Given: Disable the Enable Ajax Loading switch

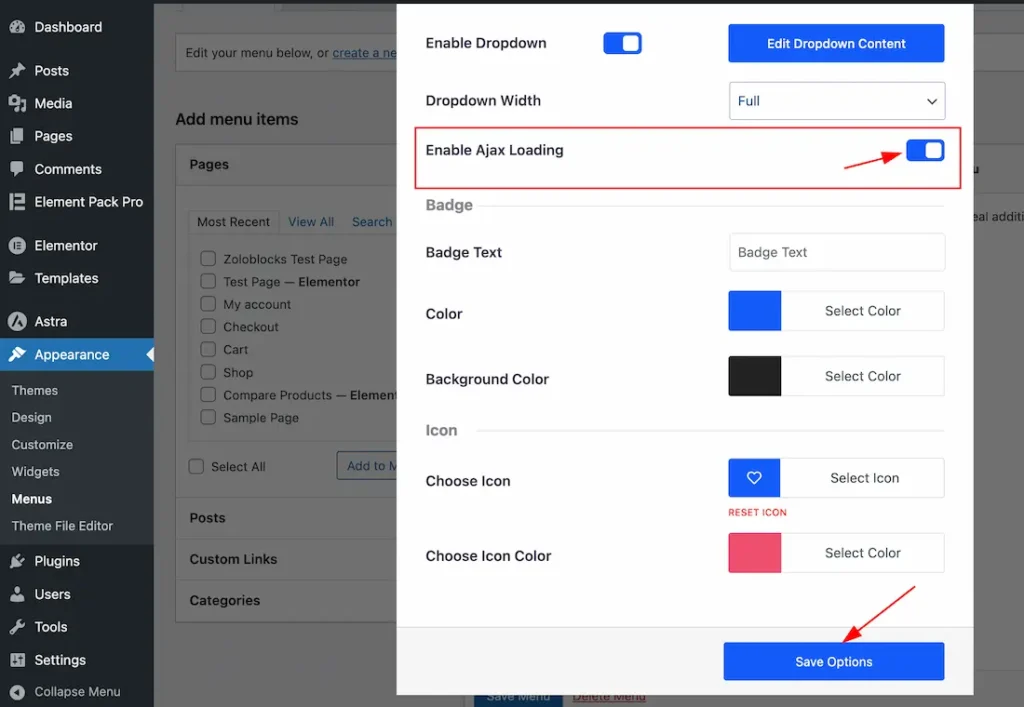Looking at the screenshot, I should (x=925, y=150).
